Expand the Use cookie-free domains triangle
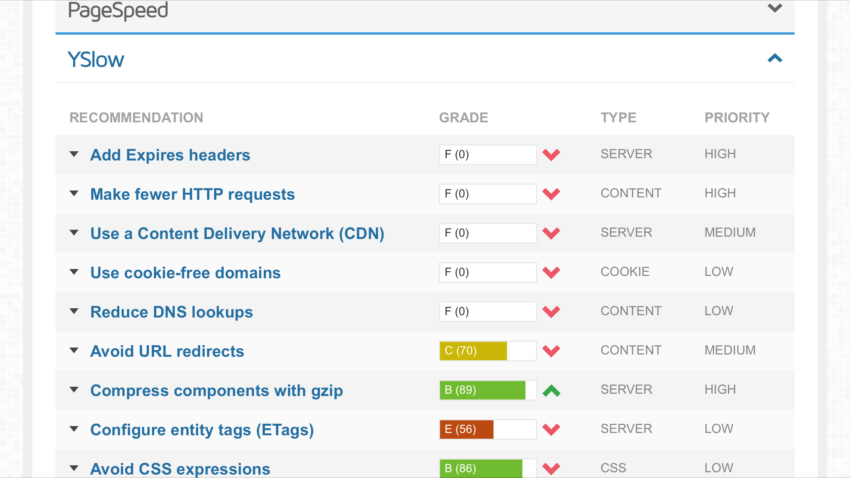This screenshot has width=850, height=478. [x=74, y=272]
